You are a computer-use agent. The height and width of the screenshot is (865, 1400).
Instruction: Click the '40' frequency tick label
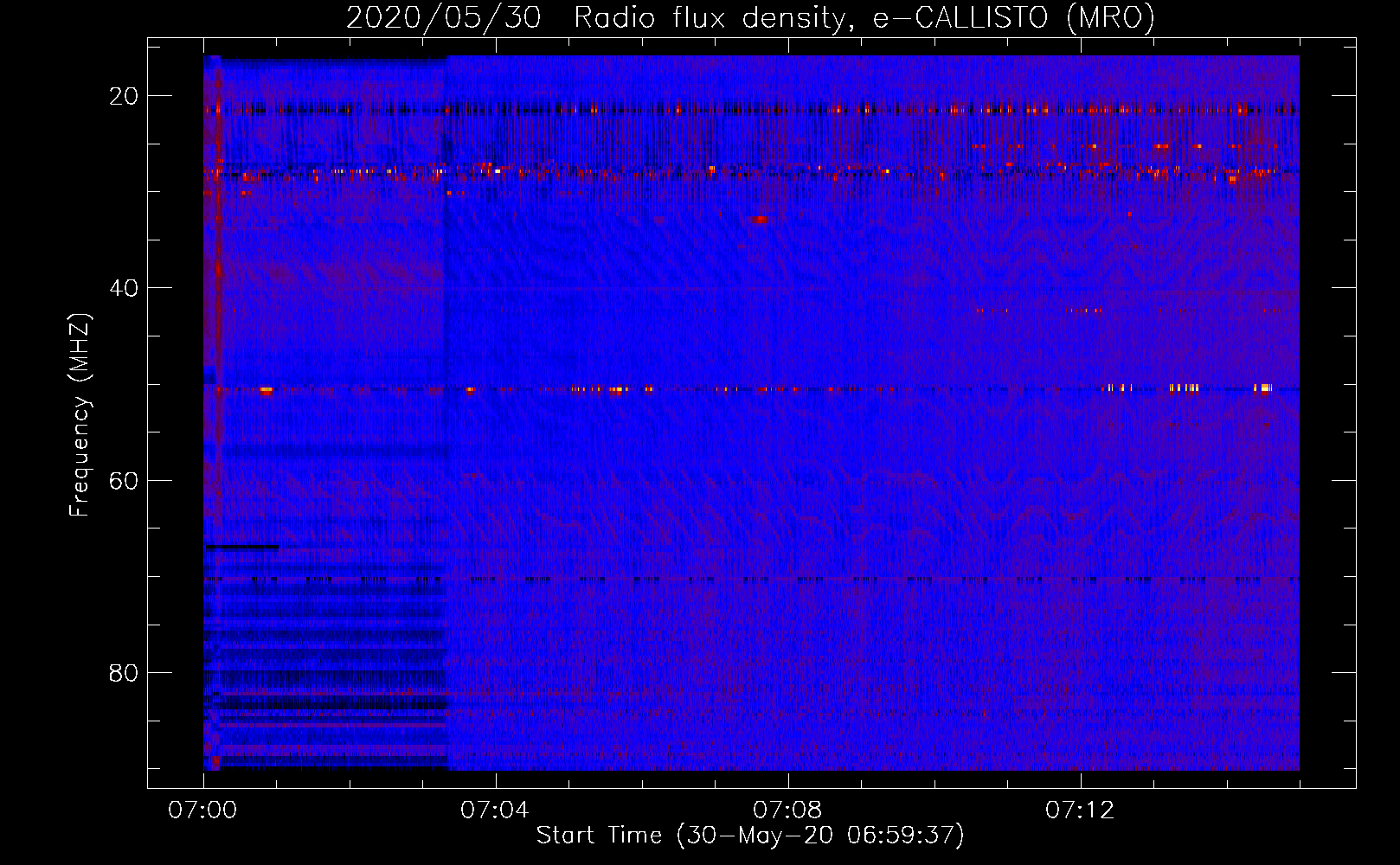[125, 288]
